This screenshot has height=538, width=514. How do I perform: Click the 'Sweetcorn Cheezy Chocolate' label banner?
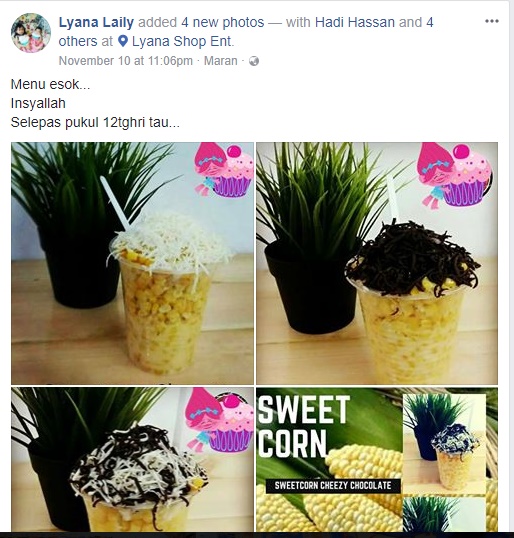click(333, 486)
